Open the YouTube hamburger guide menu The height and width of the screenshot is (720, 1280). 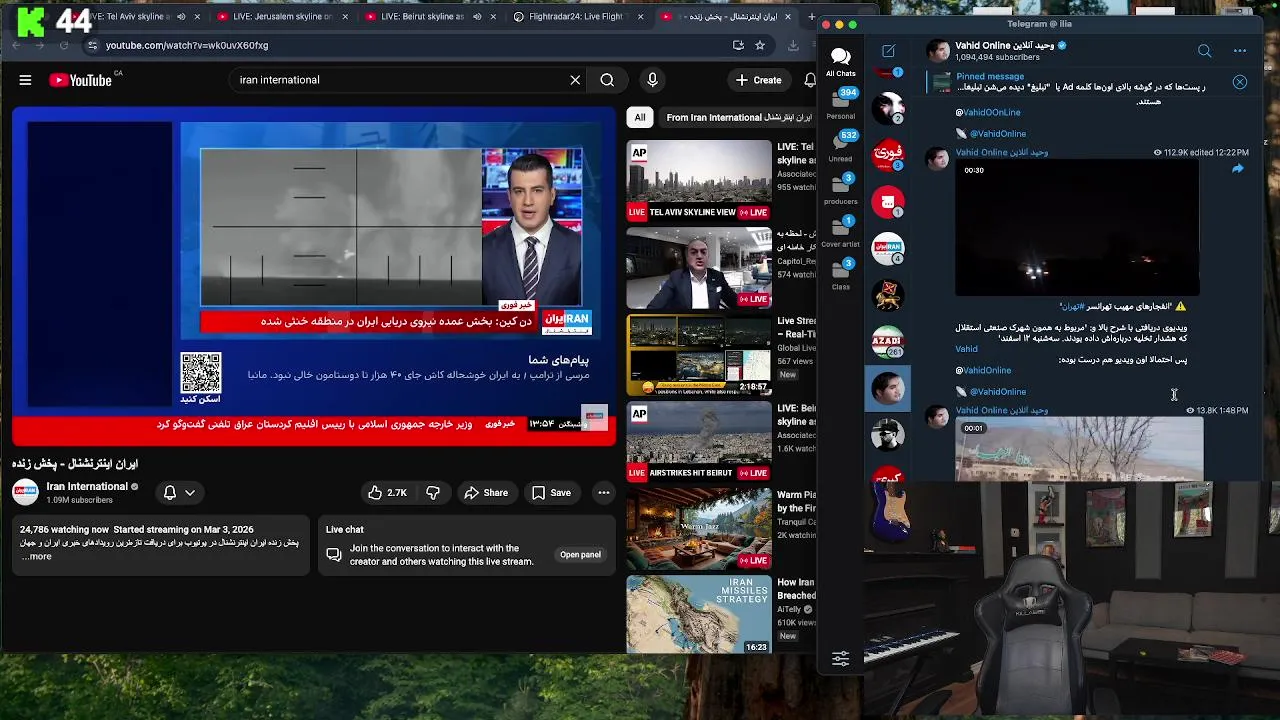pyautogui.click(x=25, y=80)
